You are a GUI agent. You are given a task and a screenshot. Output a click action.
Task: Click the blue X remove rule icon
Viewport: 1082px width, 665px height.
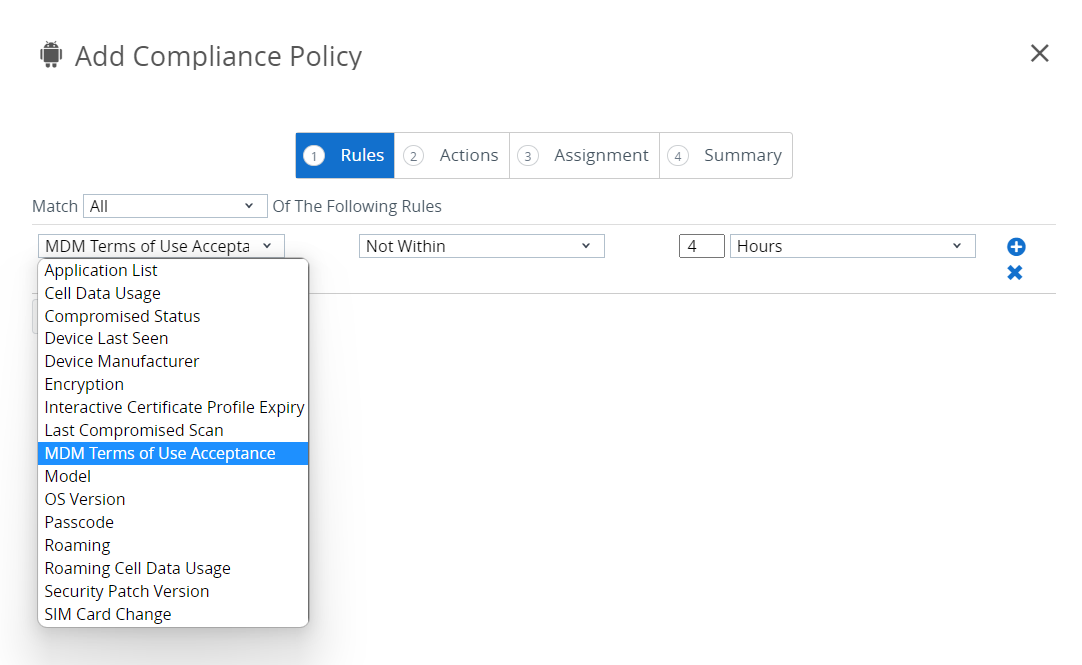pyautogui.click(x=1015, y=273)
